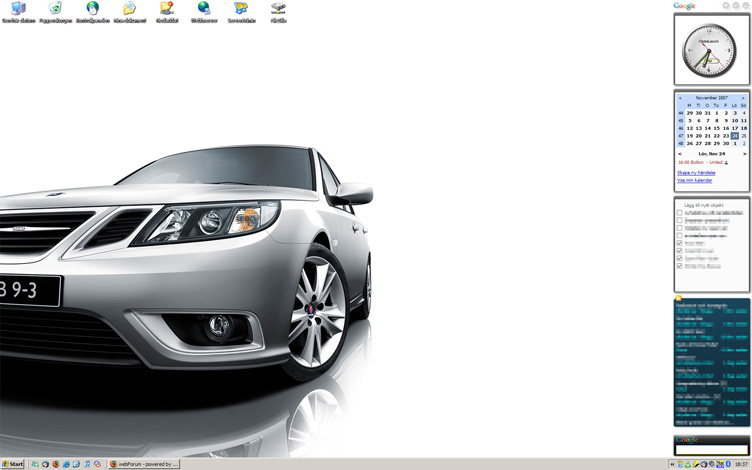Open the Start menu

coord(12,464)
